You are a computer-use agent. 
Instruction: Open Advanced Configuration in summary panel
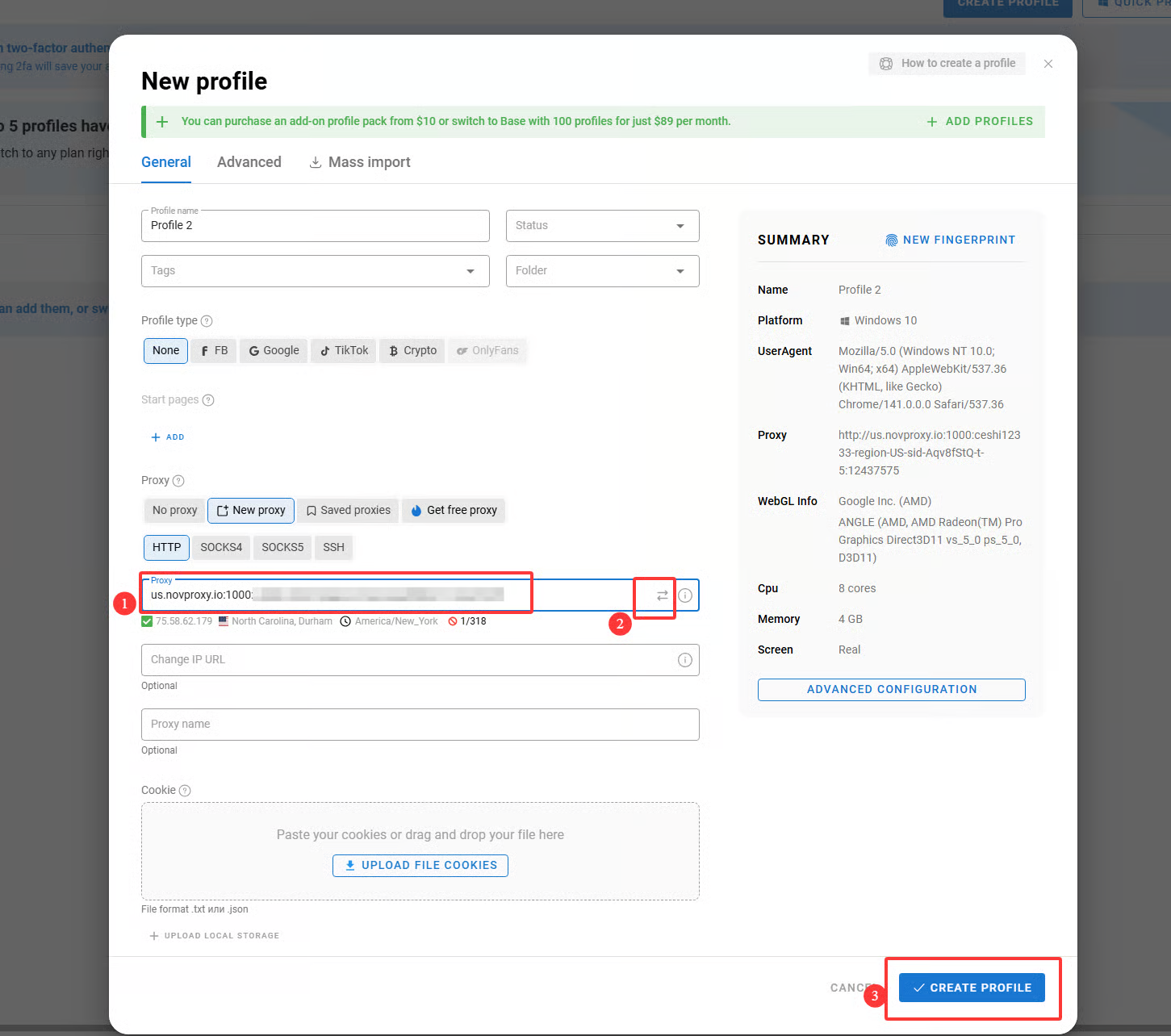(891, 690)
